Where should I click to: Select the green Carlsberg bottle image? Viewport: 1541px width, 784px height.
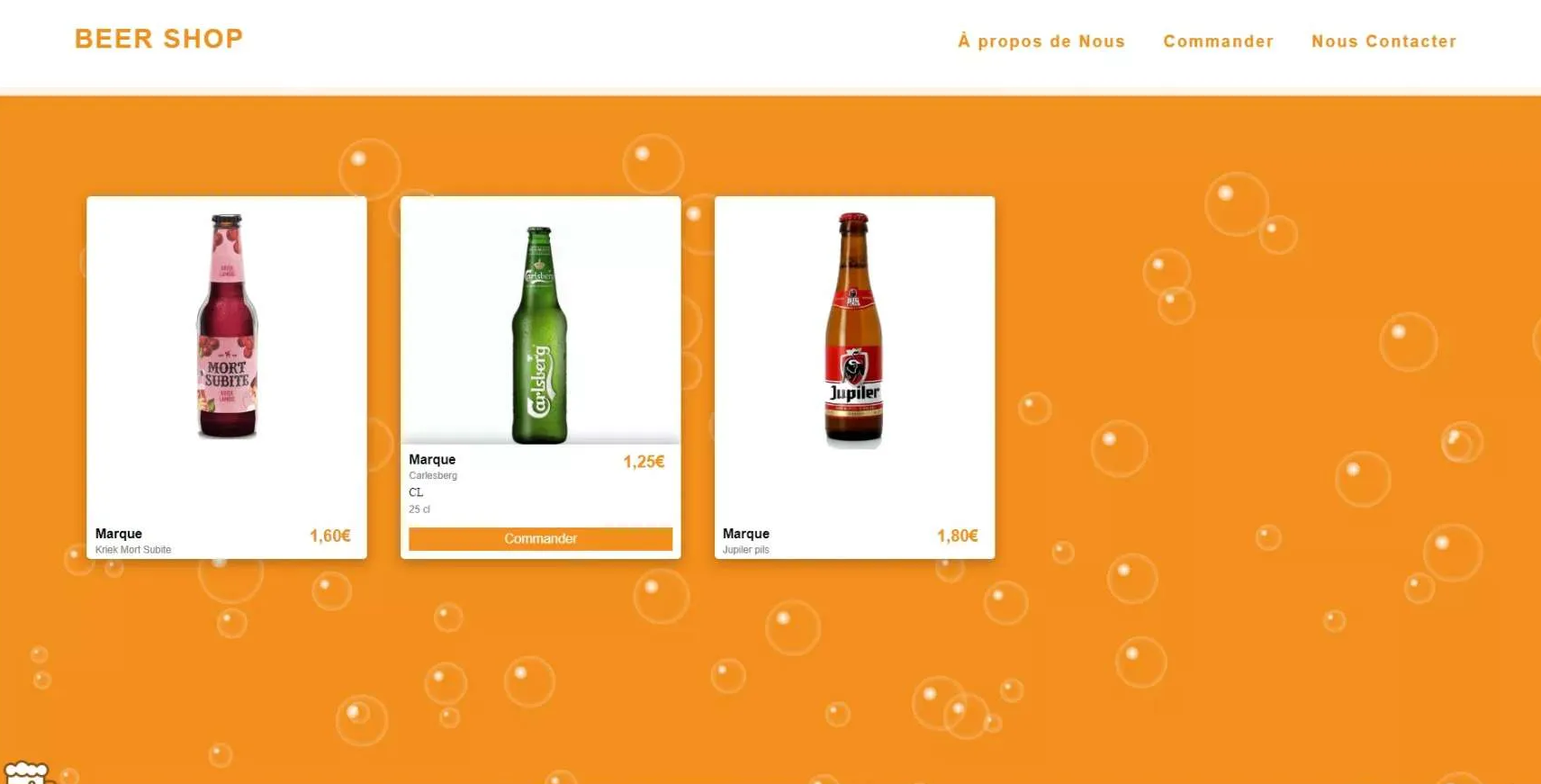coord(540,335)
